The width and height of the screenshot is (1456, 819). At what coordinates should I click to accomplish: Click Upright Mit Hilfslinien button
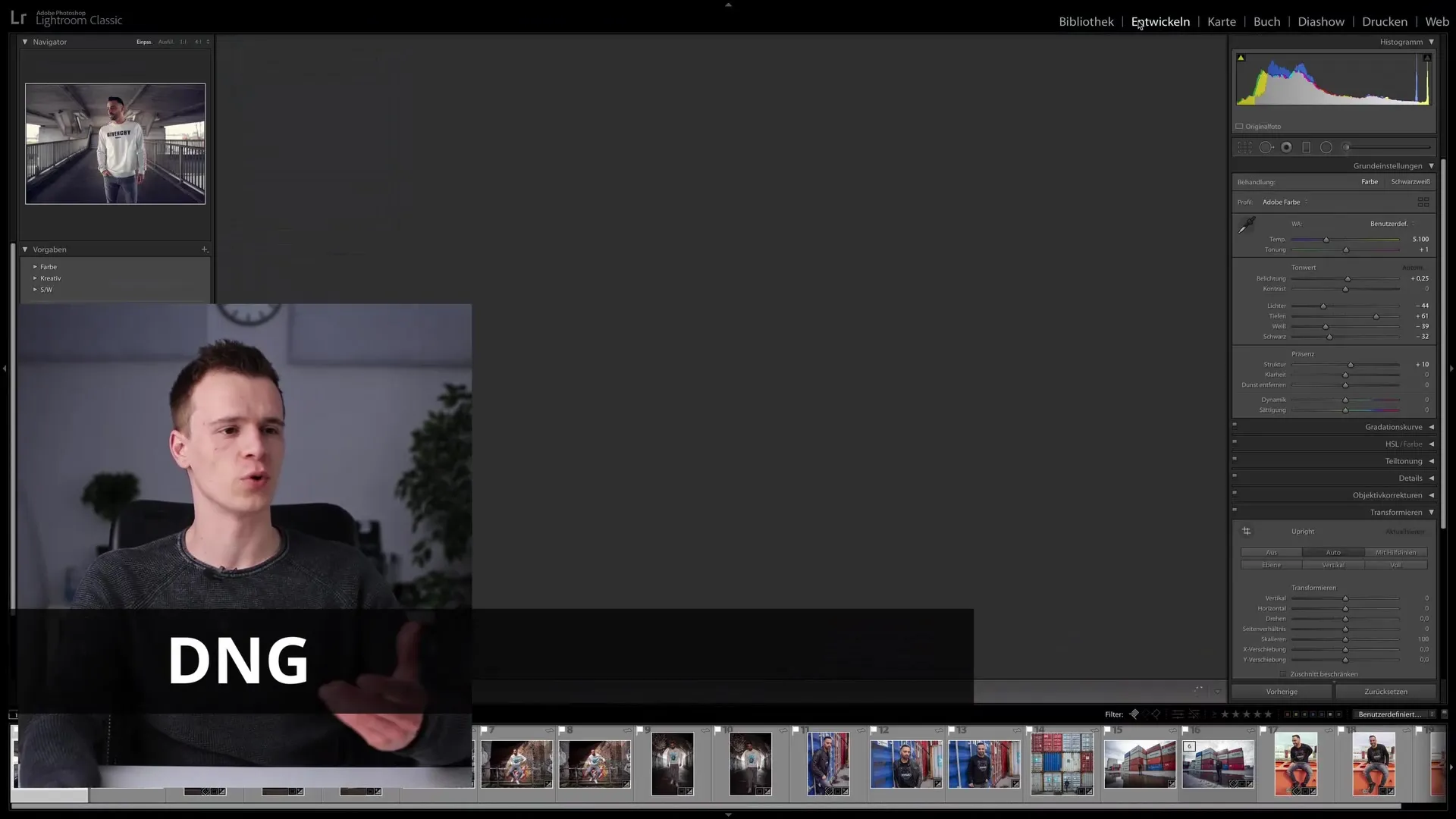(x=1396, y=553)
